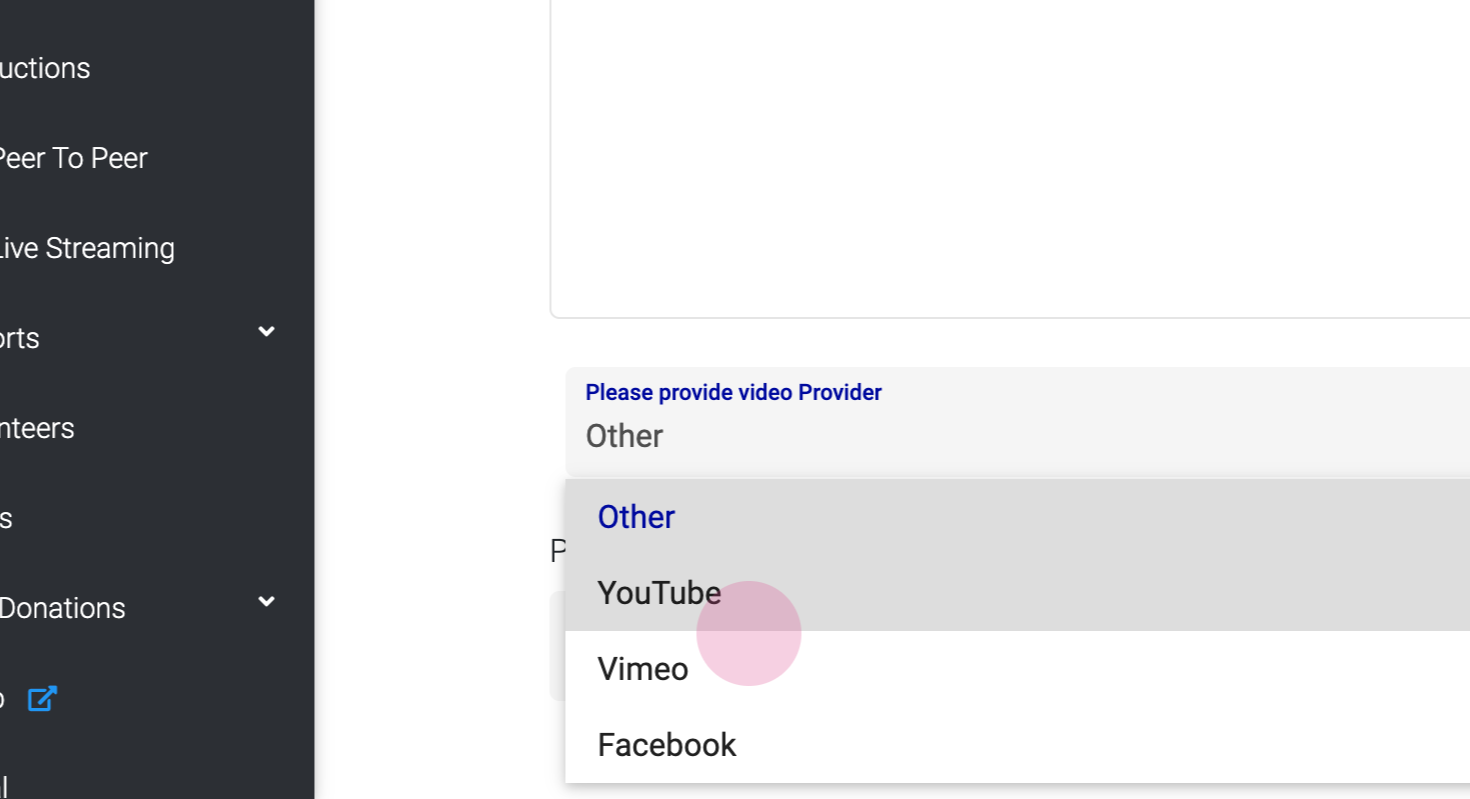Click the cut-off sidebar item at the bottom

[x=4, y=786]
